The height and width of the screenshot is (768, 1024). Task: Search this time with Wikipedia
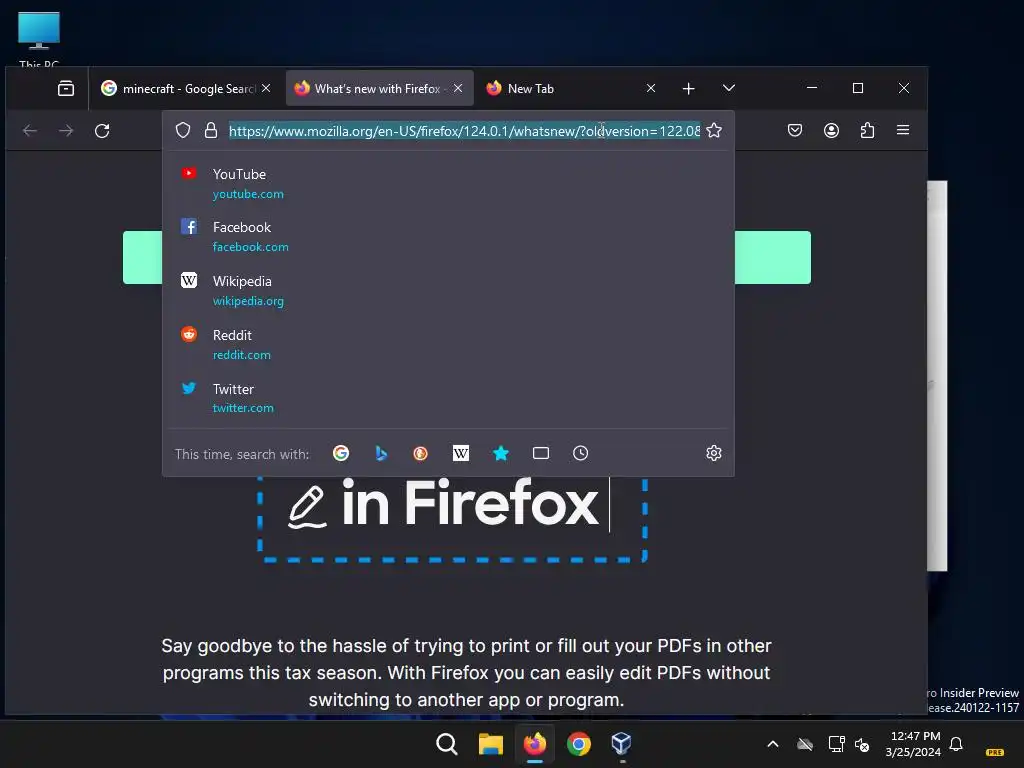pyautogui.click(x=461, y=453)
